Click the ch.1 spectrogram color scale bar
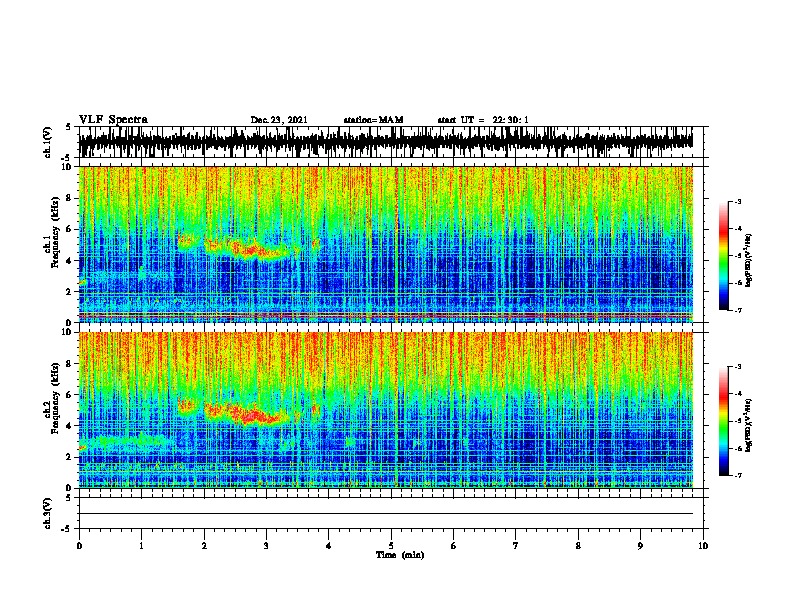The image size is (792, 612). pyautogui.click(x=723, y=256)
